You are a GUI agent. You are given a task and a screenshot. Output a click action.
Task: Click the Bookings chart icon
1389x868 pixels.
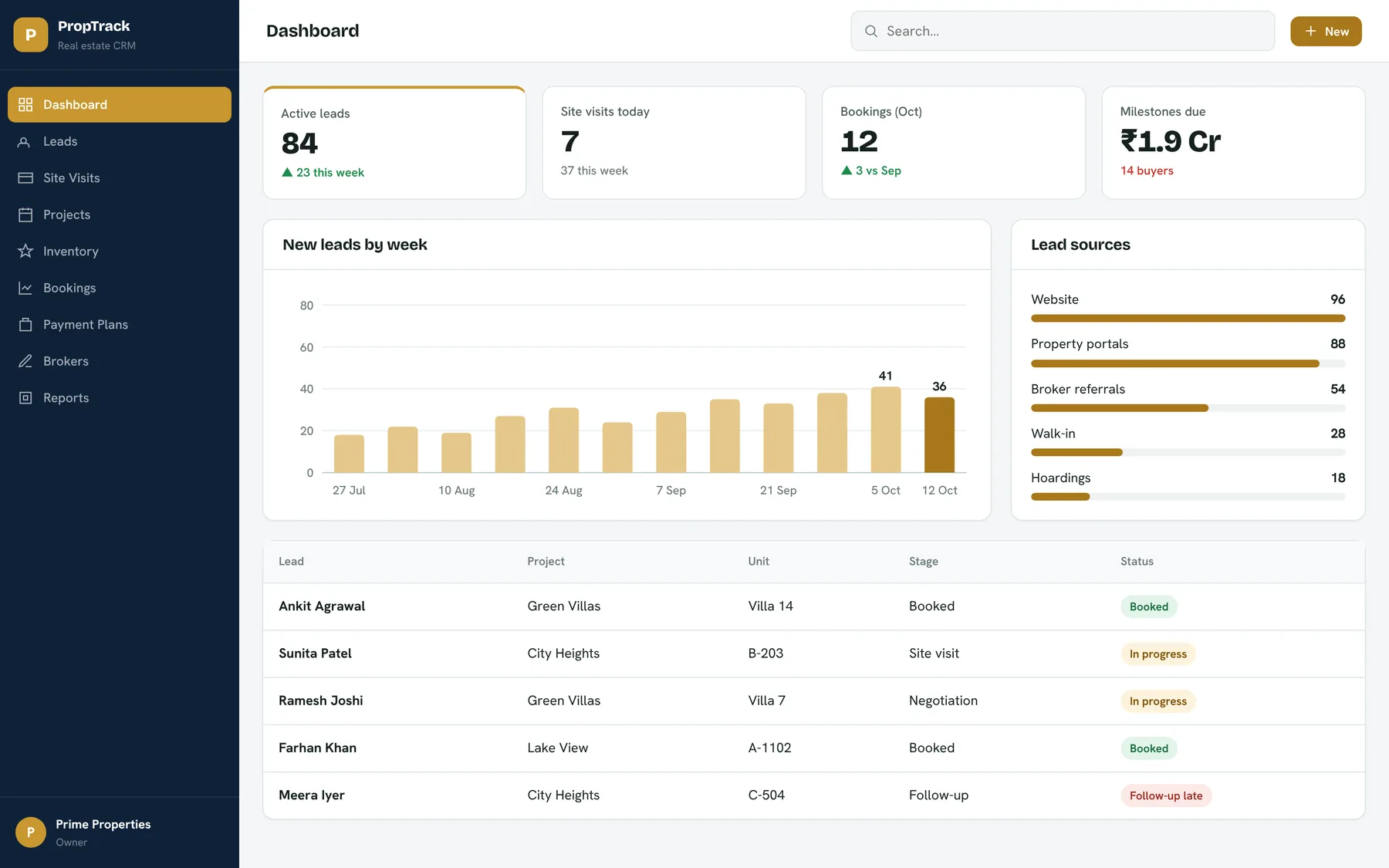click(x=25, y=288)
